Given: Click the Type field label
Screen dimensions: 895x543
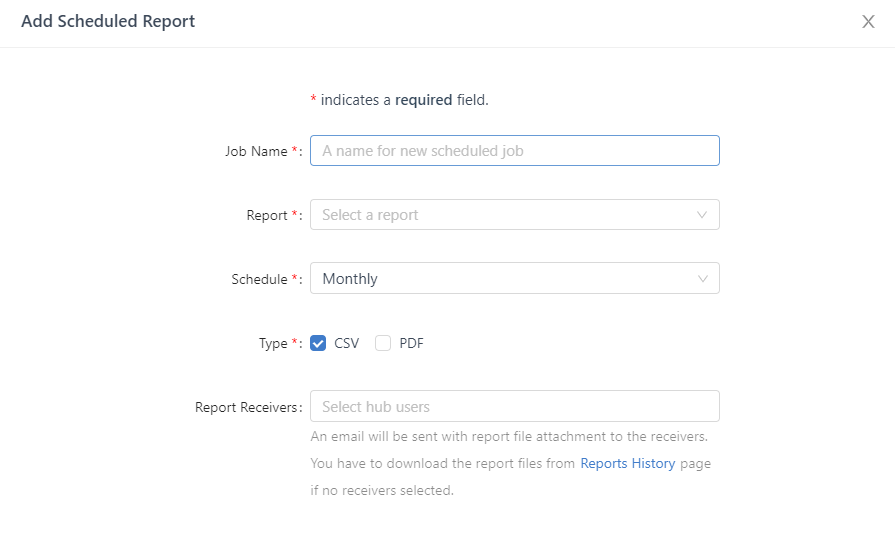Looking at the screenshot, I should pyautogui.click(x=273, y=344).
